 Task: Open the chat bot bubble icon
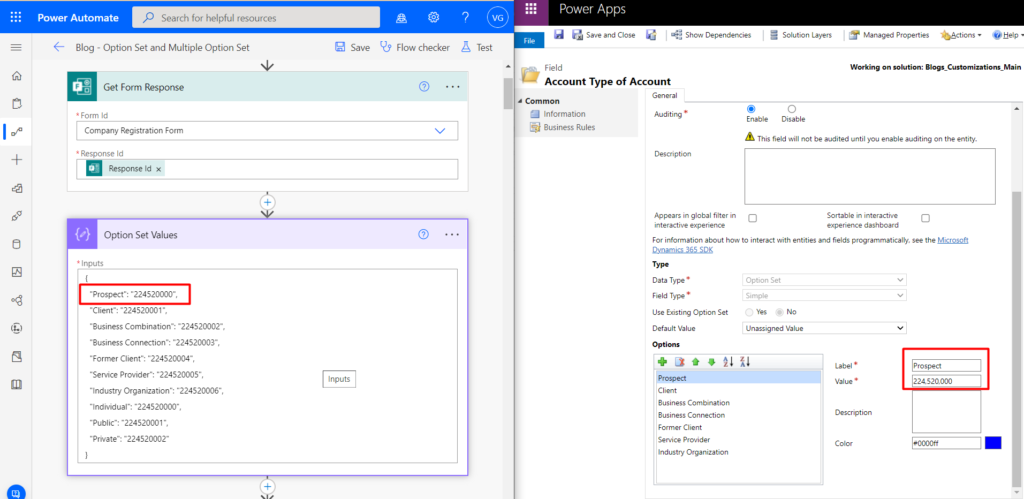click(x=17, y=492)
